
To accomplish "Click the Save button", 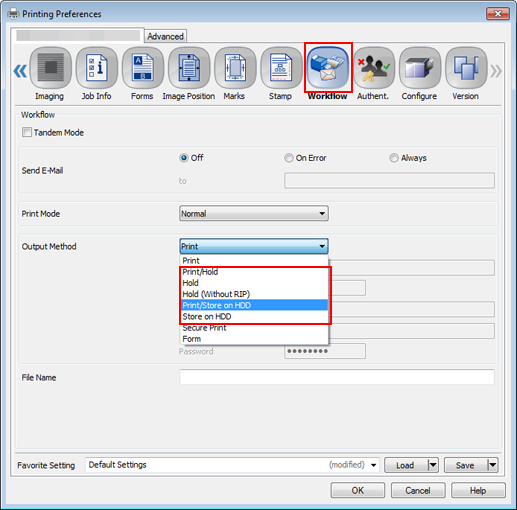I will [466, 465].
